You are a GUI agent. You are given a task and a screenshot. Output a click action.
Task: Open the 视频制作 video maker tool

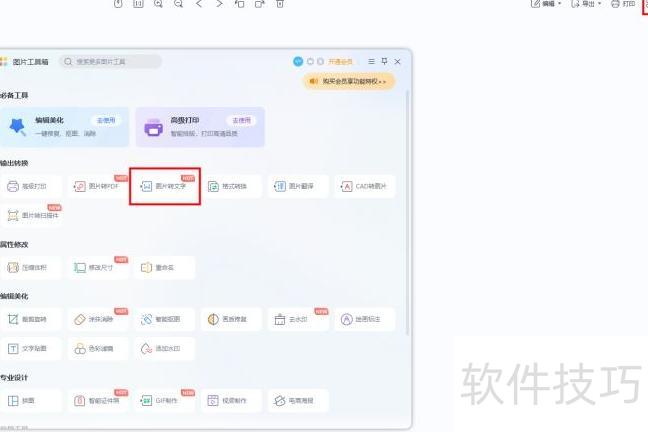[x=231, y=401]
